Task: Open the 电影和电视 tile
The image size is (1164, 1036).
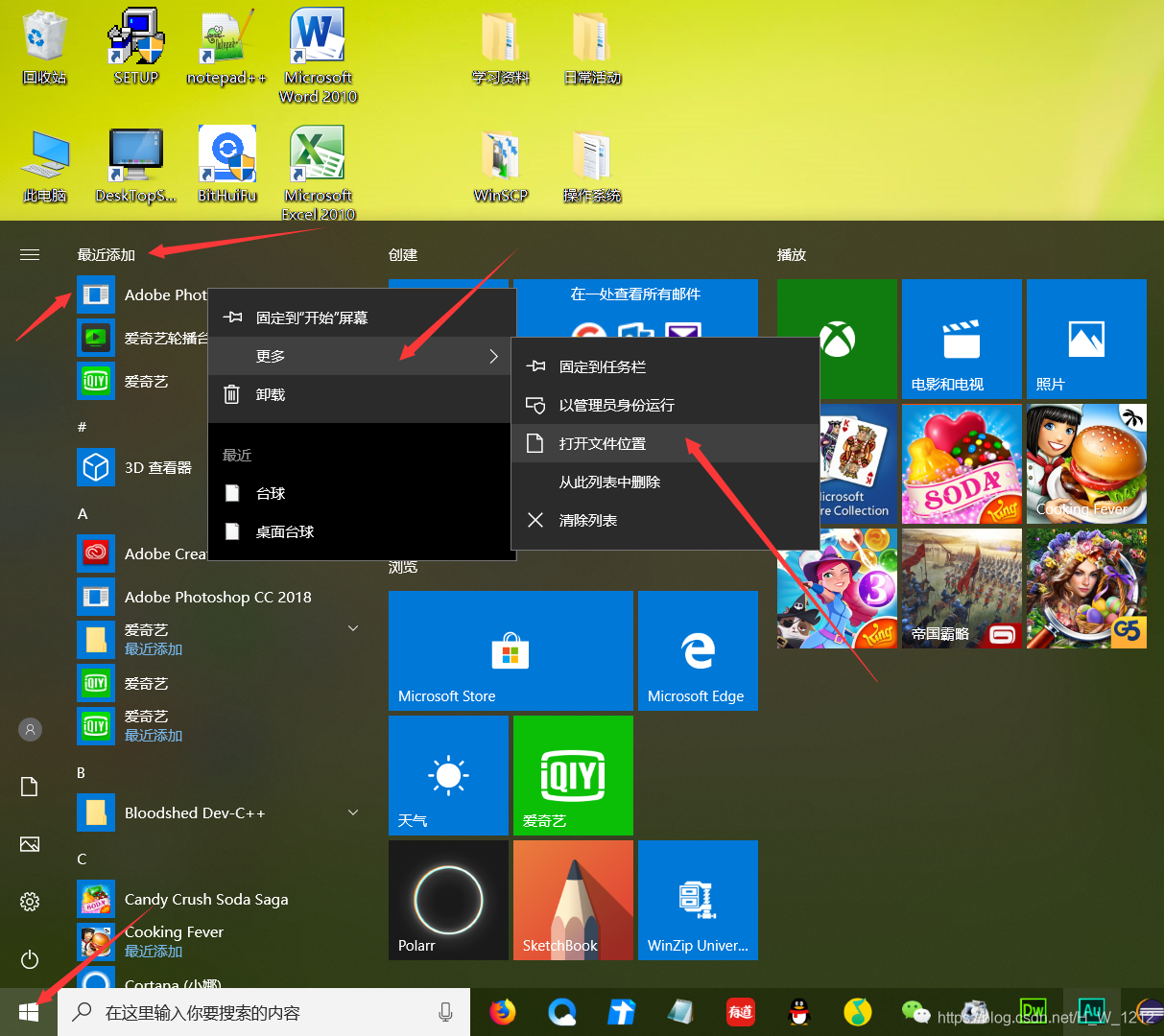Action: (962, 339)
